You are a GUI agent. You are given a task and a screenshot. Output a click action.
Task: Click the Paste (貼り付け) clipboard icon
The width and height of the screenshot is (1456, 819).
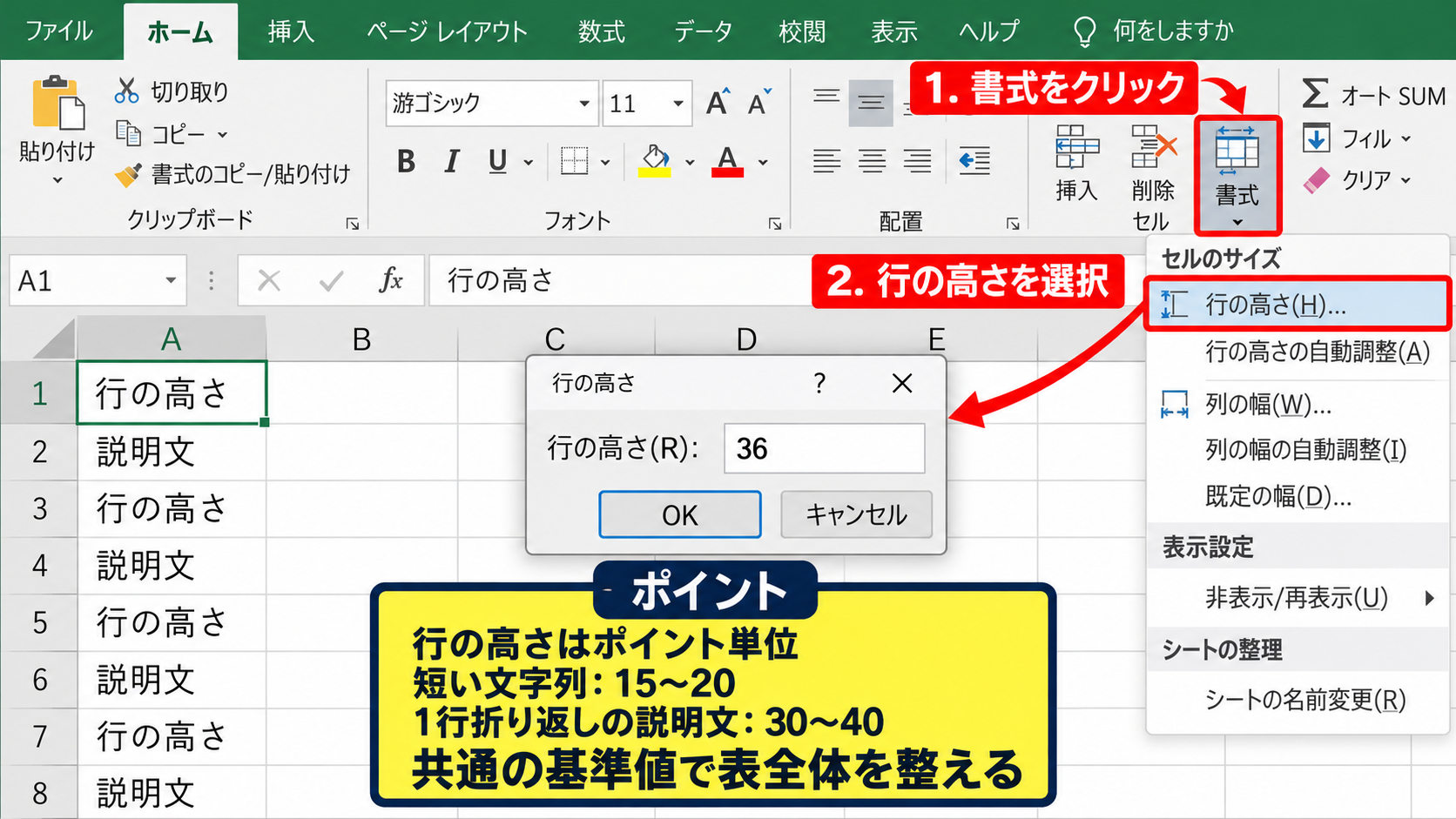click(58, 103)
